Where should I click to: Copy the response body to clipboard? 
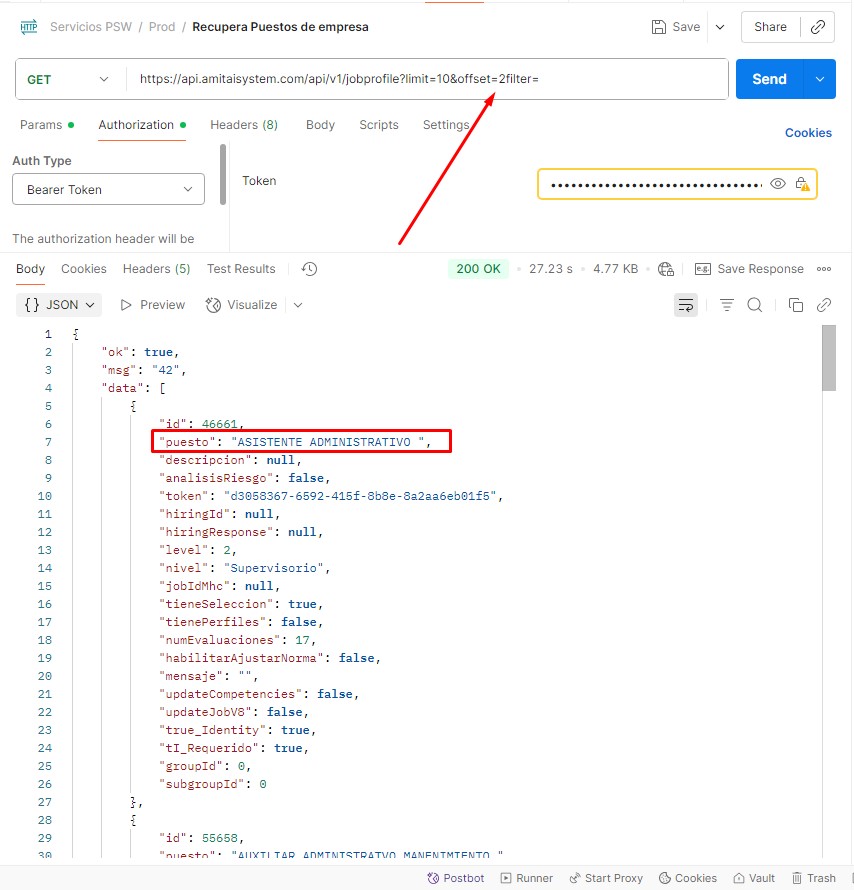tap(796, 305)
